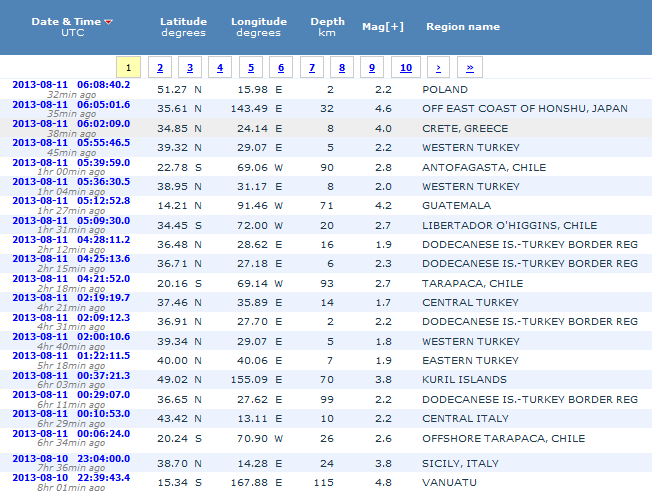Go to page 3
Image resolution: width=652 pixels, height=491 pixels.
point(190,67)
